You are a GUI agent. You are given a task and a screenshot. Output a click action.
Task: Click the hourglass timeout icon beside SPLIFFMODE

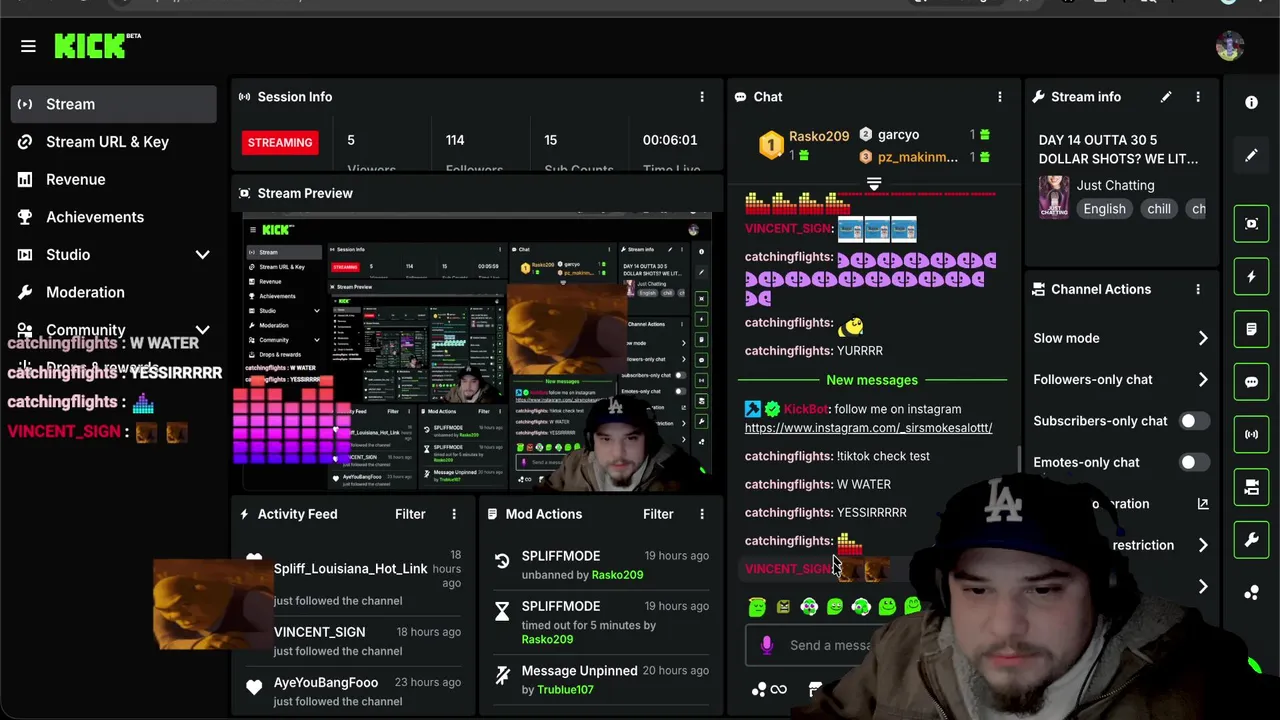tap(502, 611)
